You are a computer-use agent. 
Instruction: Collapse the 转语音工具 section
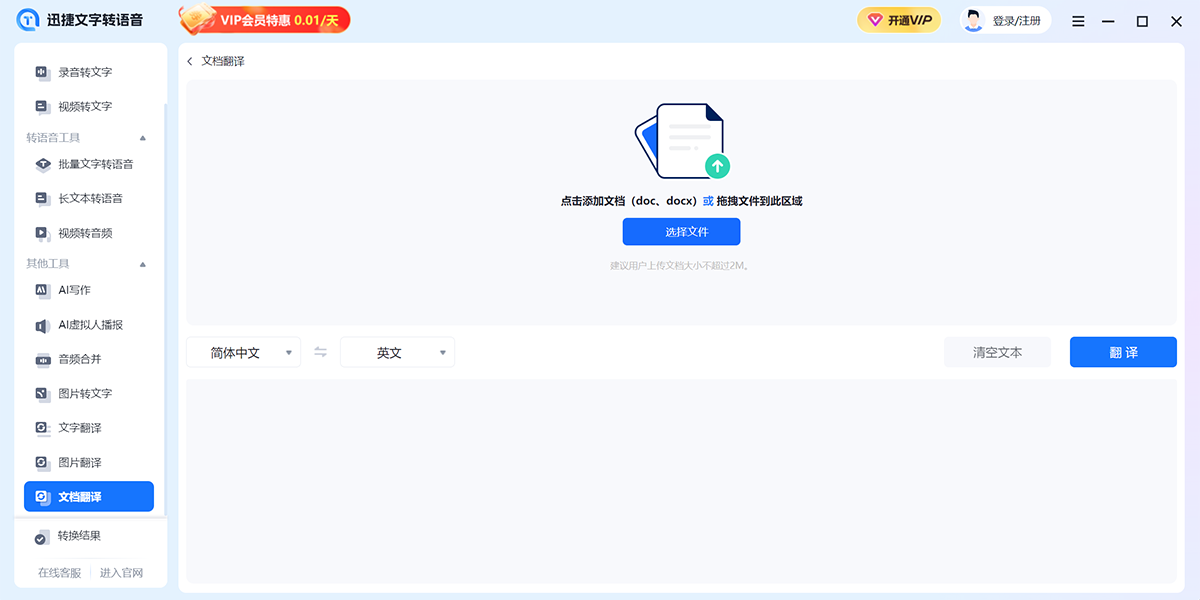[142, 138]
